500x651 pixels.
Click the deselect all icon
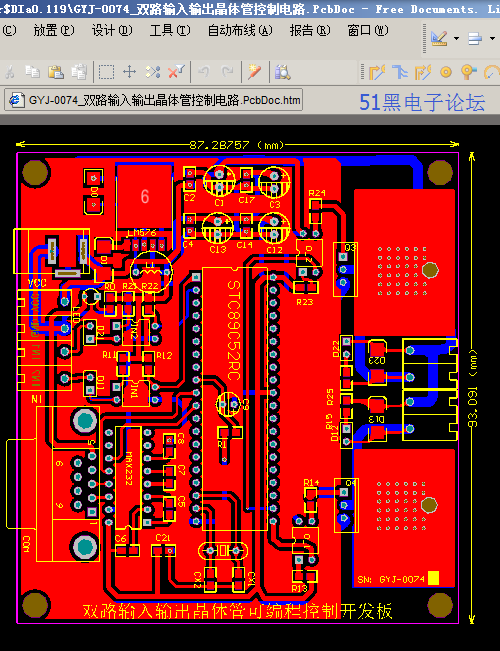coord(152,72)
